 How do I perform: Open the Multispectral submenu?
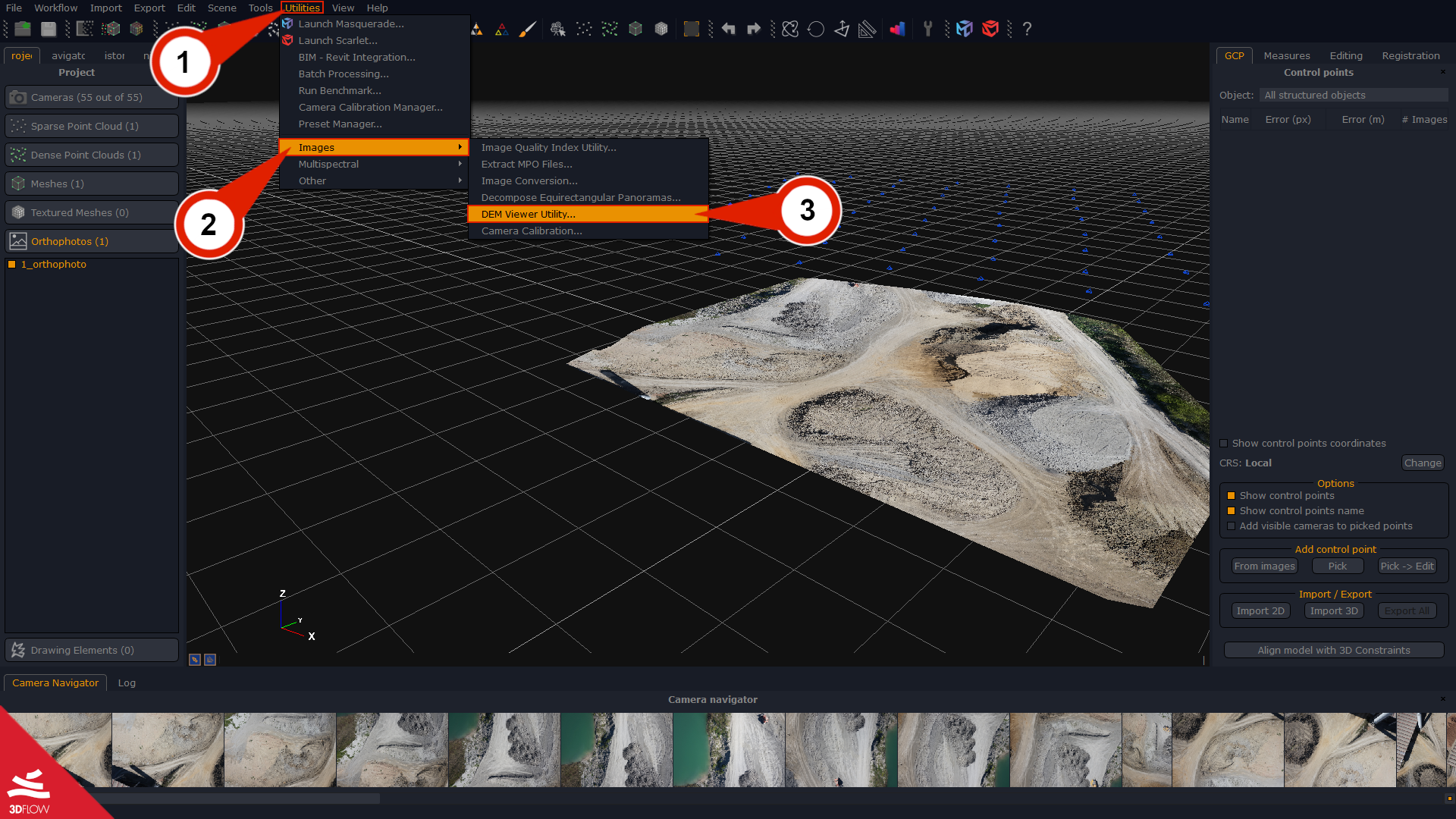(375, 164)
